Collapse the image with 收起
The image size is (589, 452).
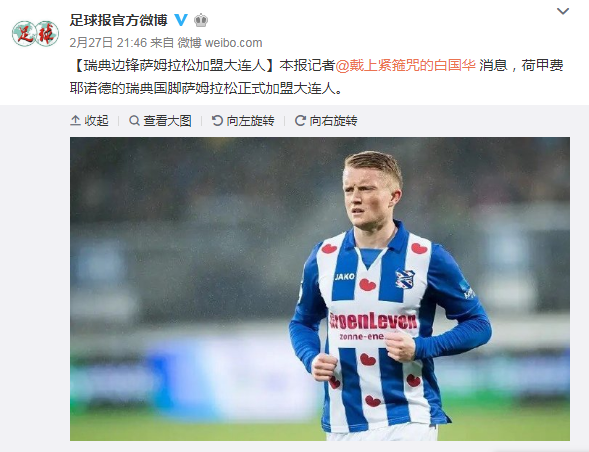pos(89,121)
